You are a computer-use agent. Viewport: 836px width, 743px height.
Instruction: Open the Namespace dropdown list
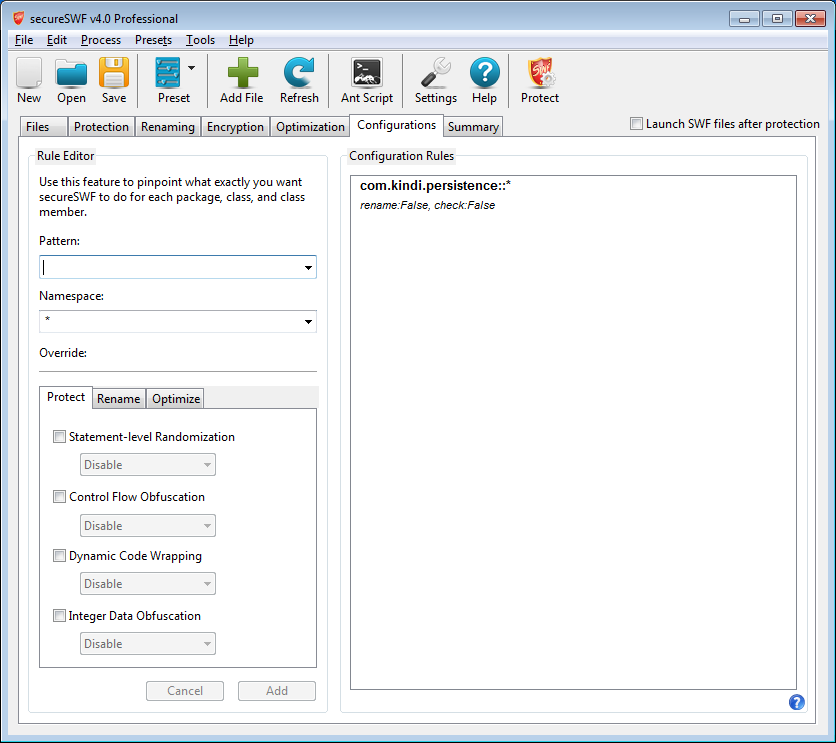tap(308, 322)
